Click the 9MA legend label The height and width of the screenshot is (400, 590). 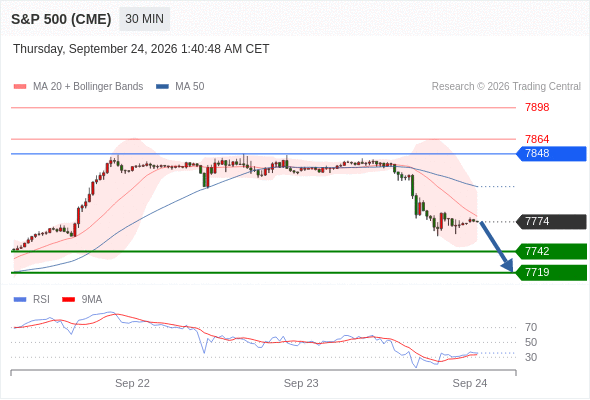point(92,300)
